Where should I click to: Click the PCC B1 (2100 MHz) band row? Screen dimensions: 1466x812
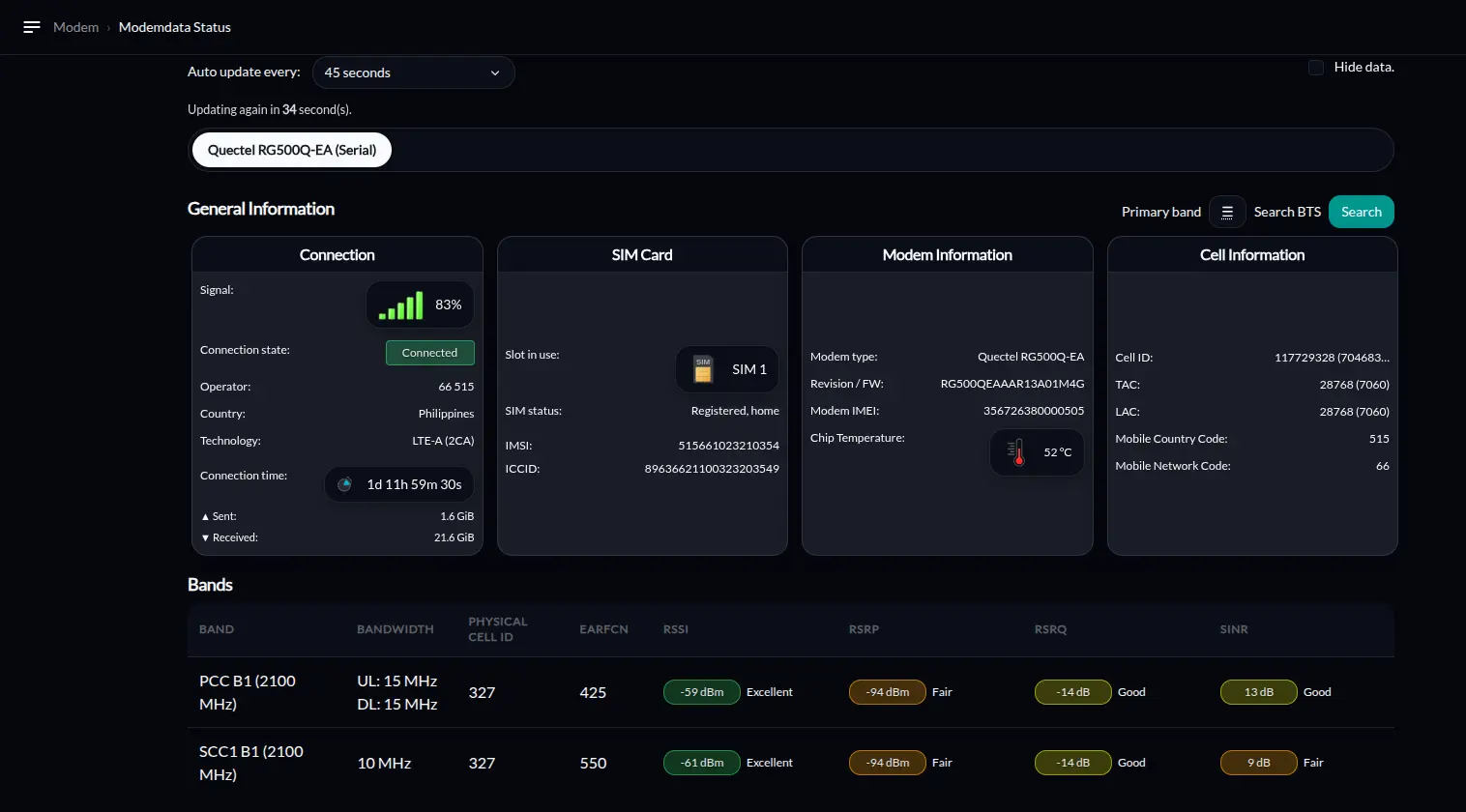click(x=791, y=692)
